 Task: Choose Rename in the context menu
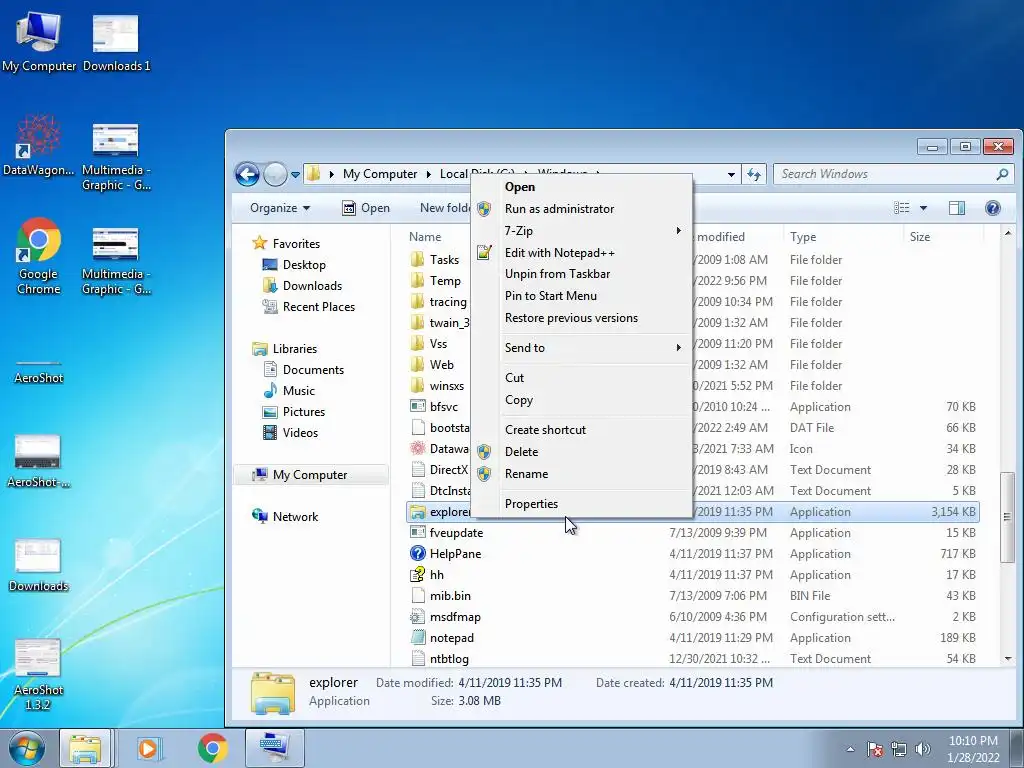581,474
